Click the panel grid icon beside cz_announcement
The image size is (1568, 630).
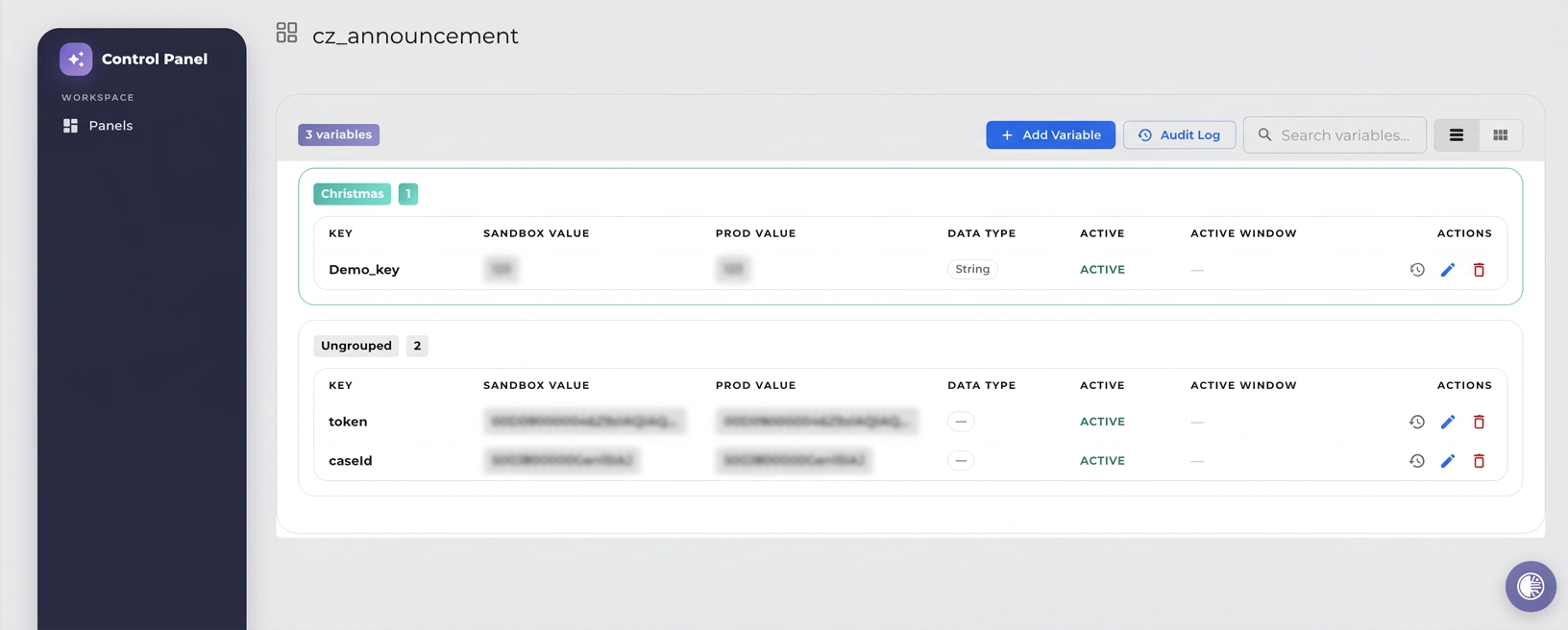[286, 33]
